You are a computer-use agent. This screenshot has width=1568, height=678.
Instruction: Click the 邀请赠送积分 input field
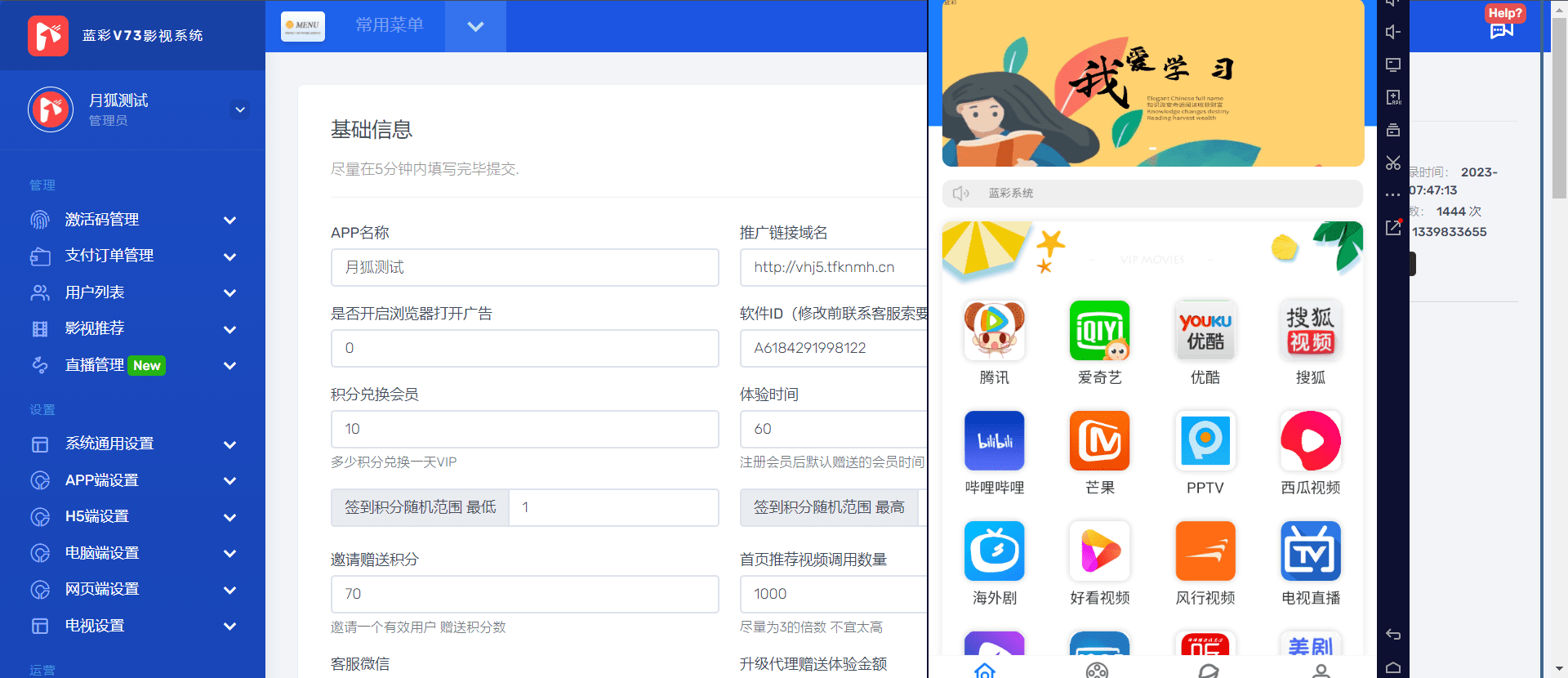524,594
